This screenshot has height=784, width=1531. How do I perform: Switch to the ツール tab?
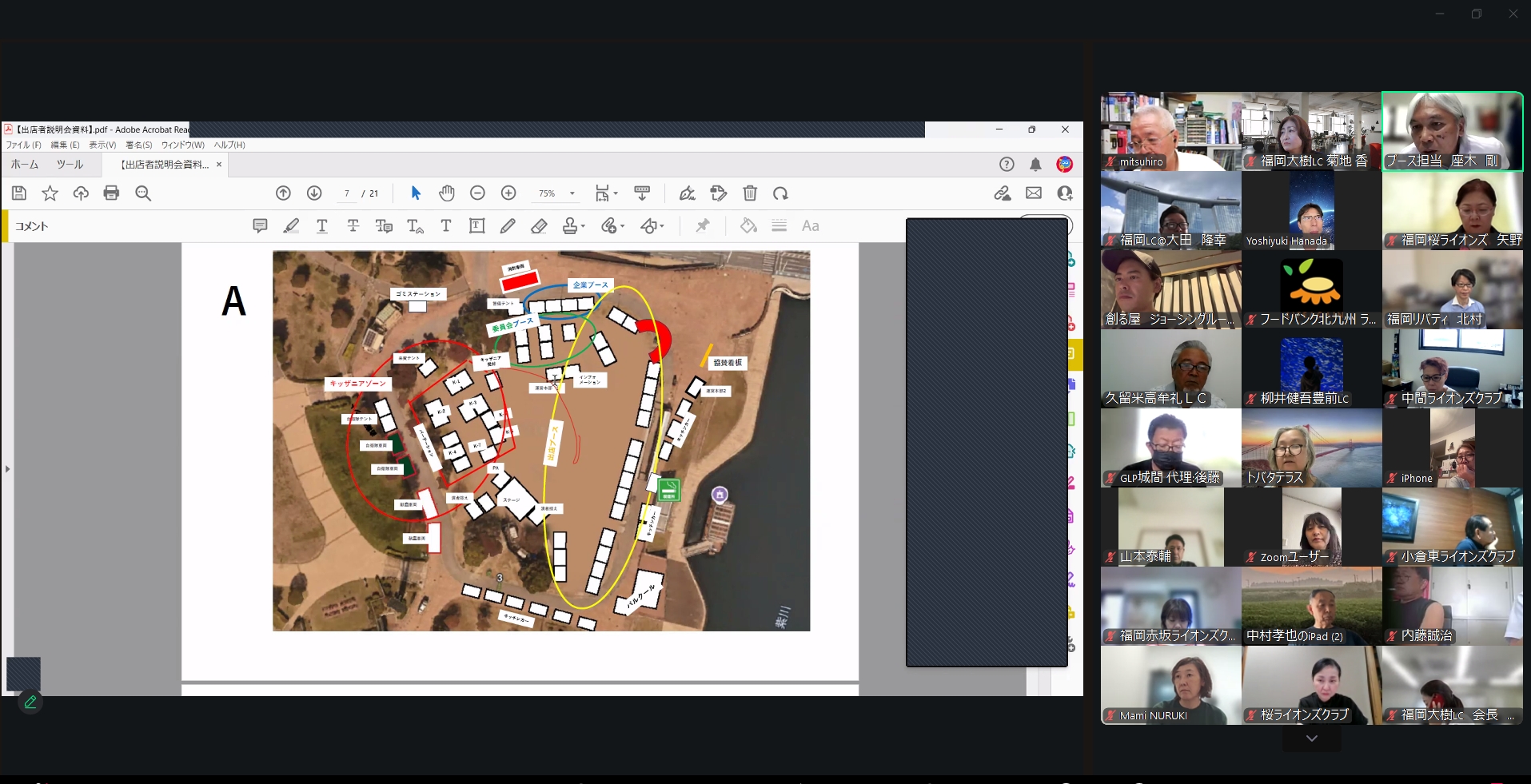[x=70, y=165]
